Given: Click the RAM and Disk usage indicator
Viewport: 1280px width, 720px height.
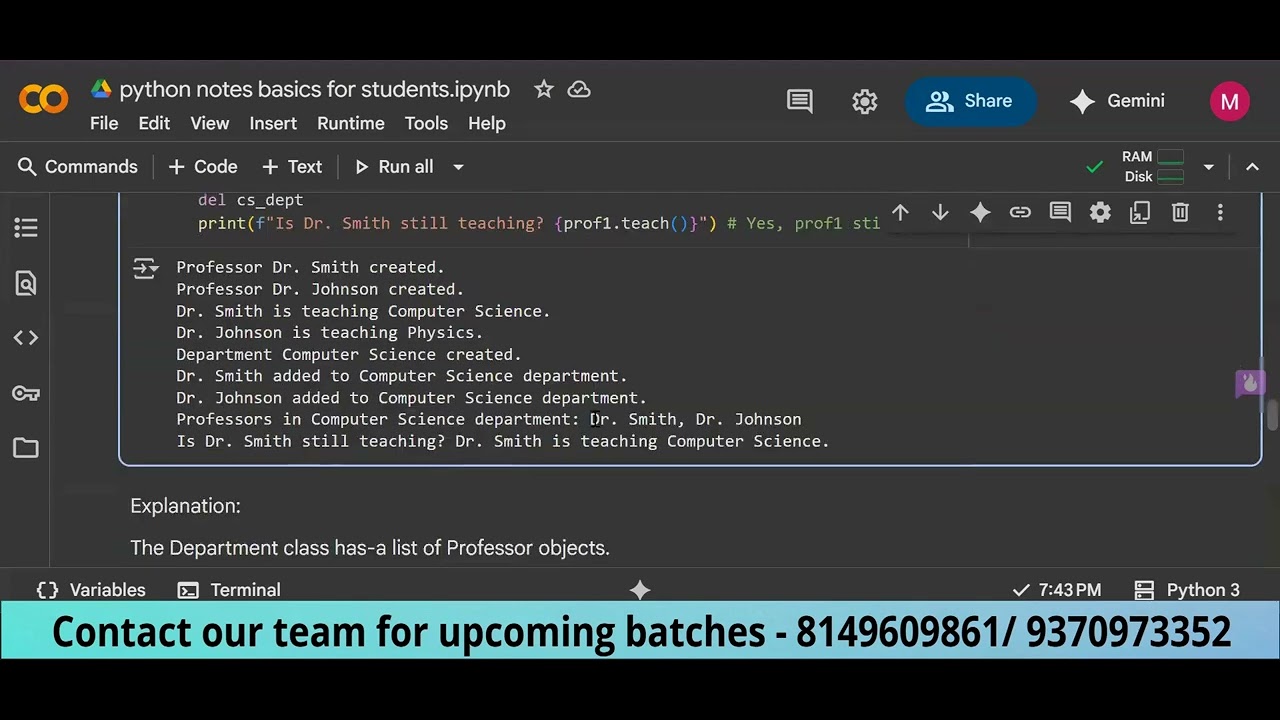Looking at the screenshot, I should coord(1153,167).
